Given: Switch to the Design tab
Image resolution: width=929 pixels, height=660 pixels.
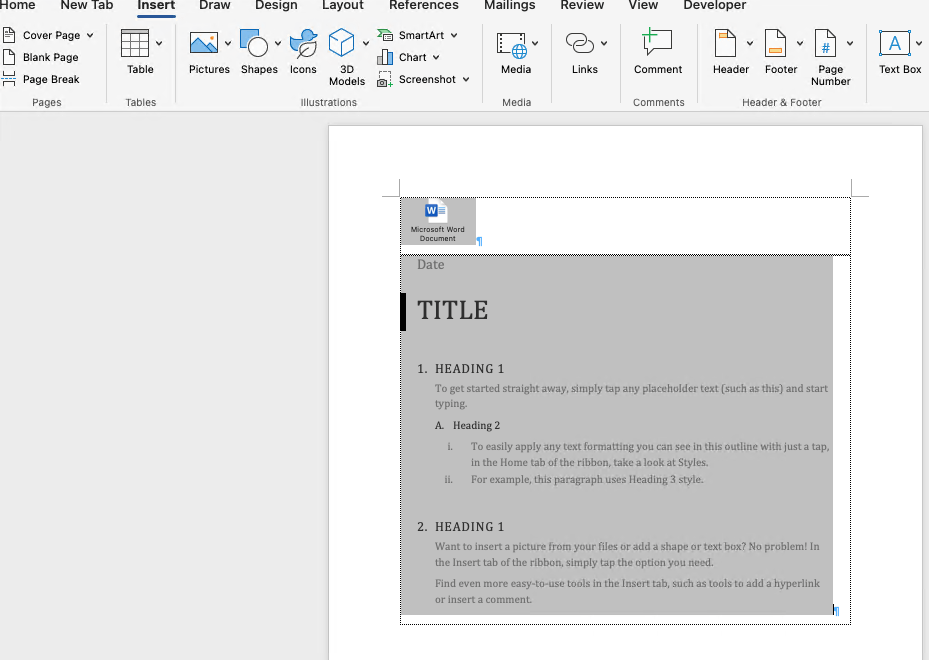Looking at the screenshot, I should point(276,5).
